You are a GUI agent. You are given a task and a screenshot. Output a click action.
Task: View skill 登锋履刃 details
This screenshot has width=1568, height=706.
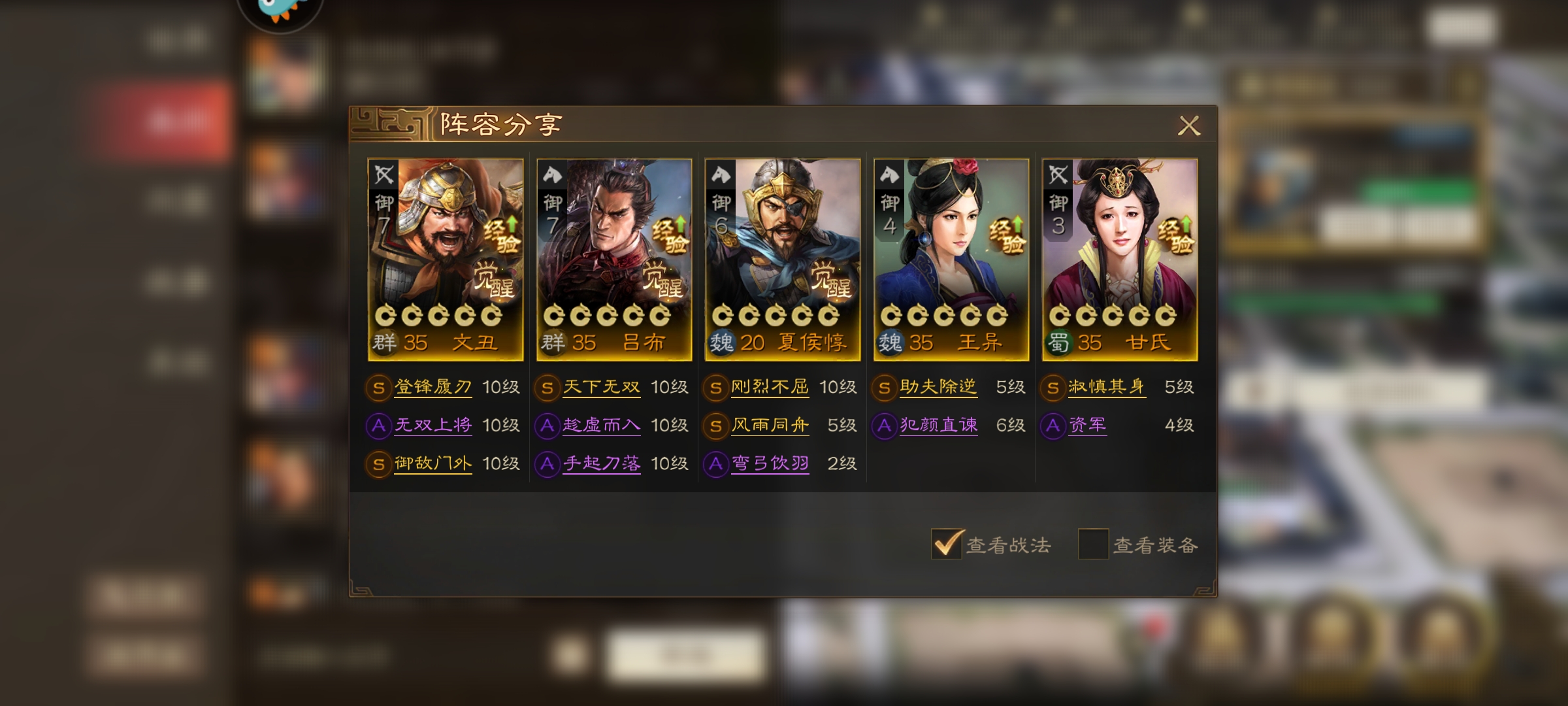coord(433,387)
